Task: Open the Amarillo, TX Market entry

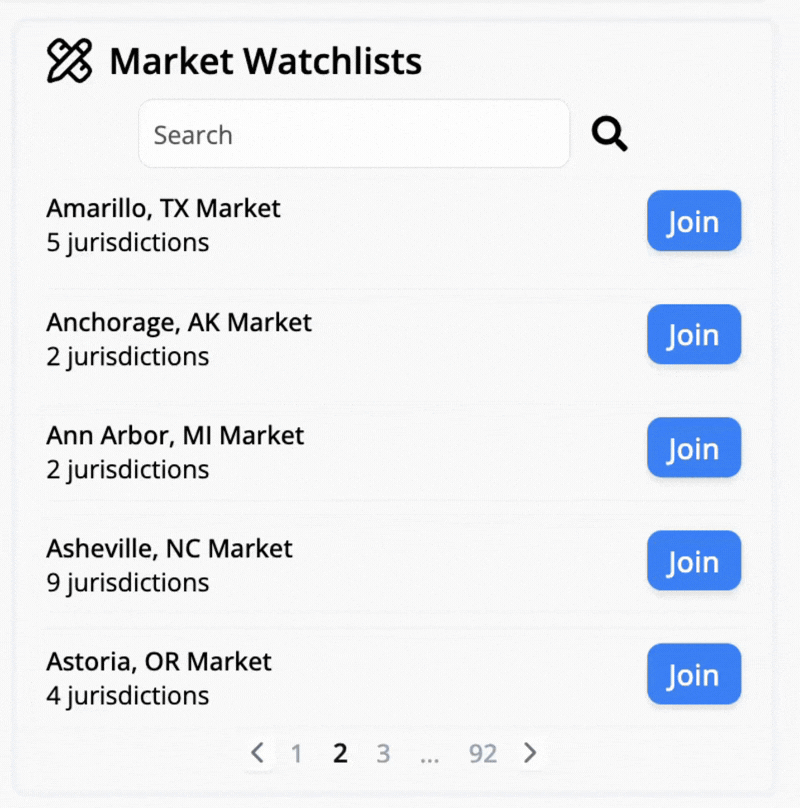Action: 163,208
